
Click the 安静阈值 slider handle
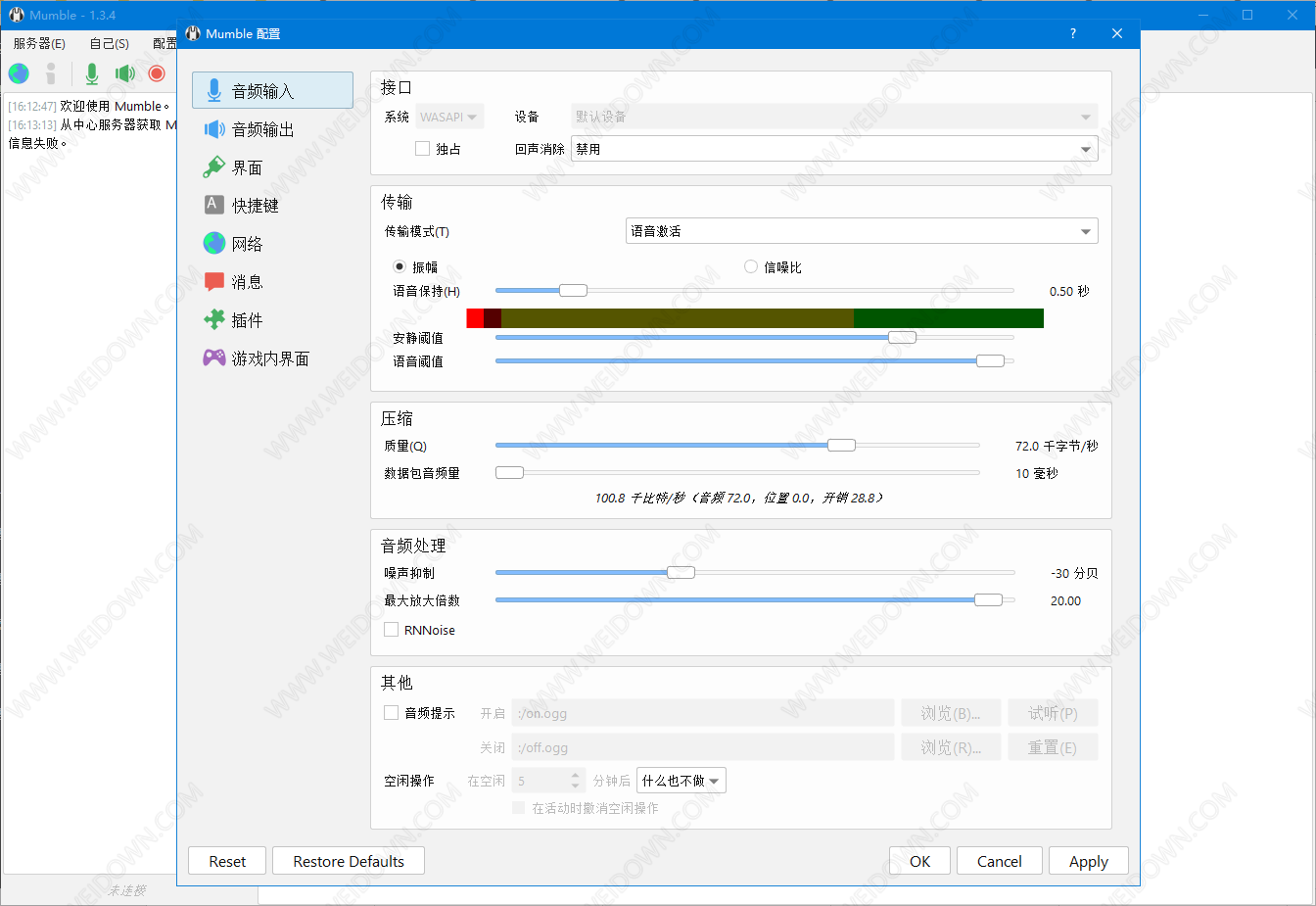click(902, 337)
